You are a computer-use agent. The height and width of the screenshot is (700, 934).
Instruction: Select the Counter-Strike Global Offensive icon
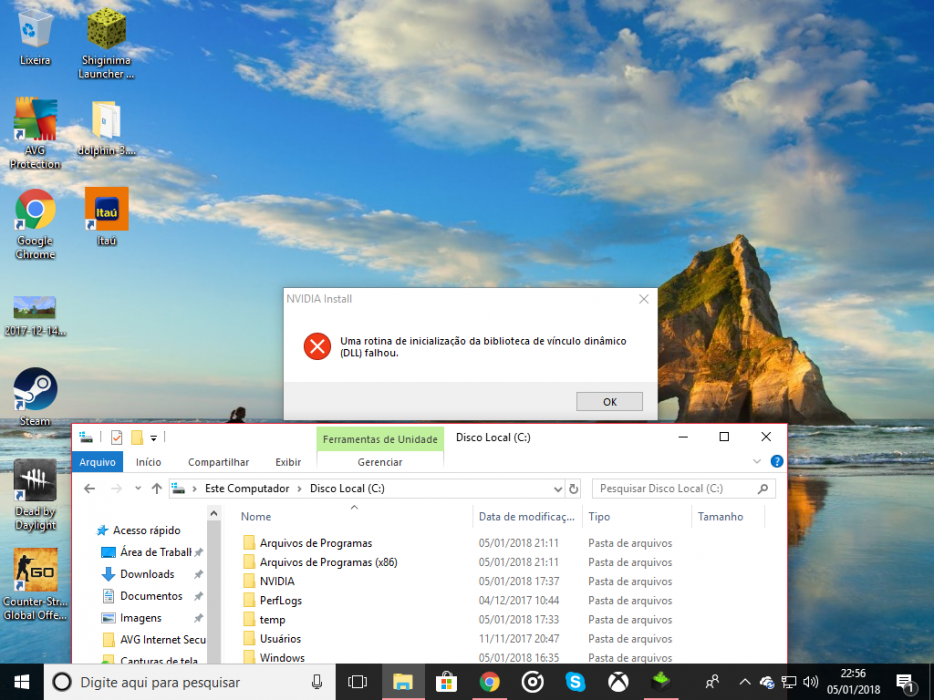click(x=35, y=584)
